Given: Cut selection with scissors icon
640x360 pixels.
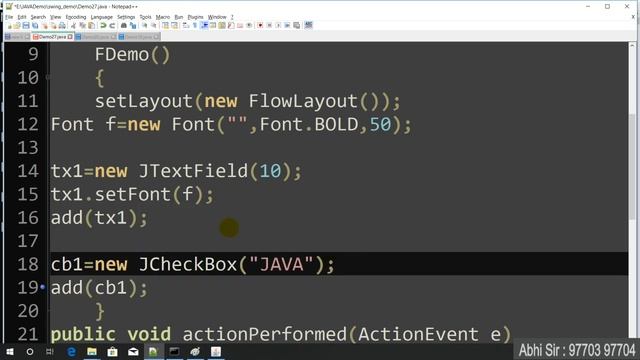Looking at the screenshot, I should [x=73, y=25].
